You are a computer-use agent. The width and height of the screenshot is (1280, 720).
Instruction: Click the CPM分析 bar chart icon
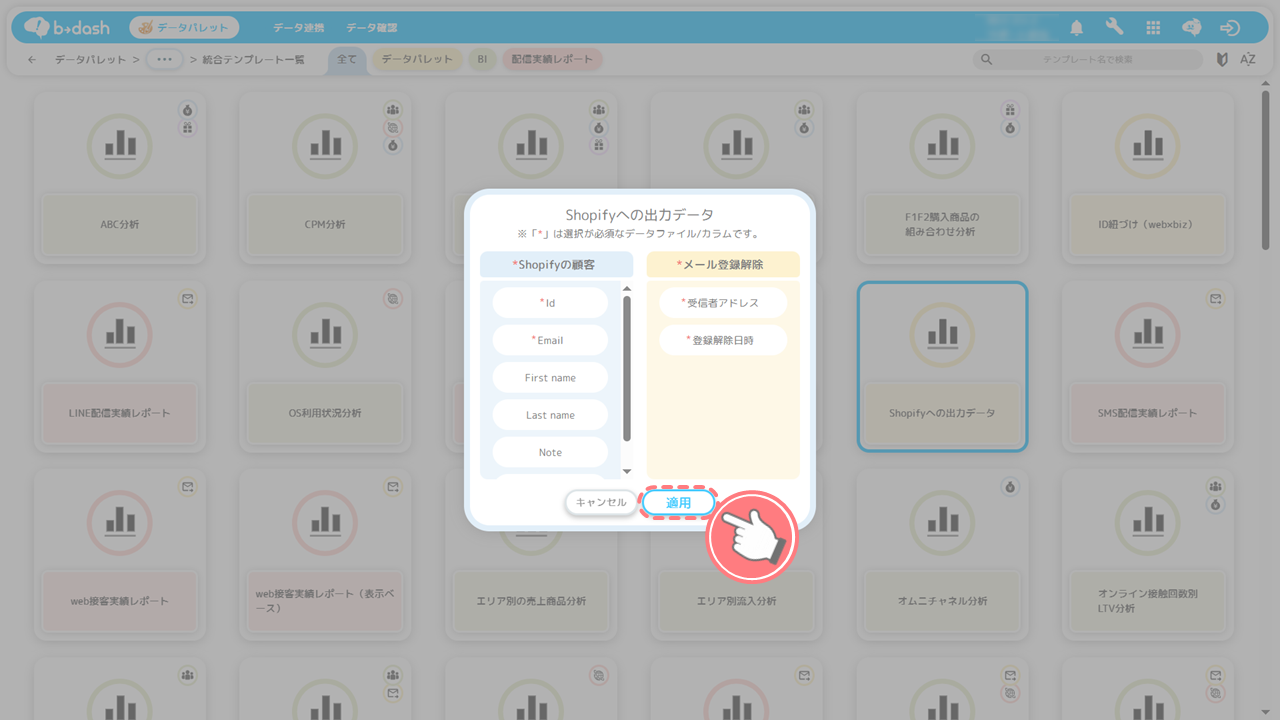tap(325, 146)
